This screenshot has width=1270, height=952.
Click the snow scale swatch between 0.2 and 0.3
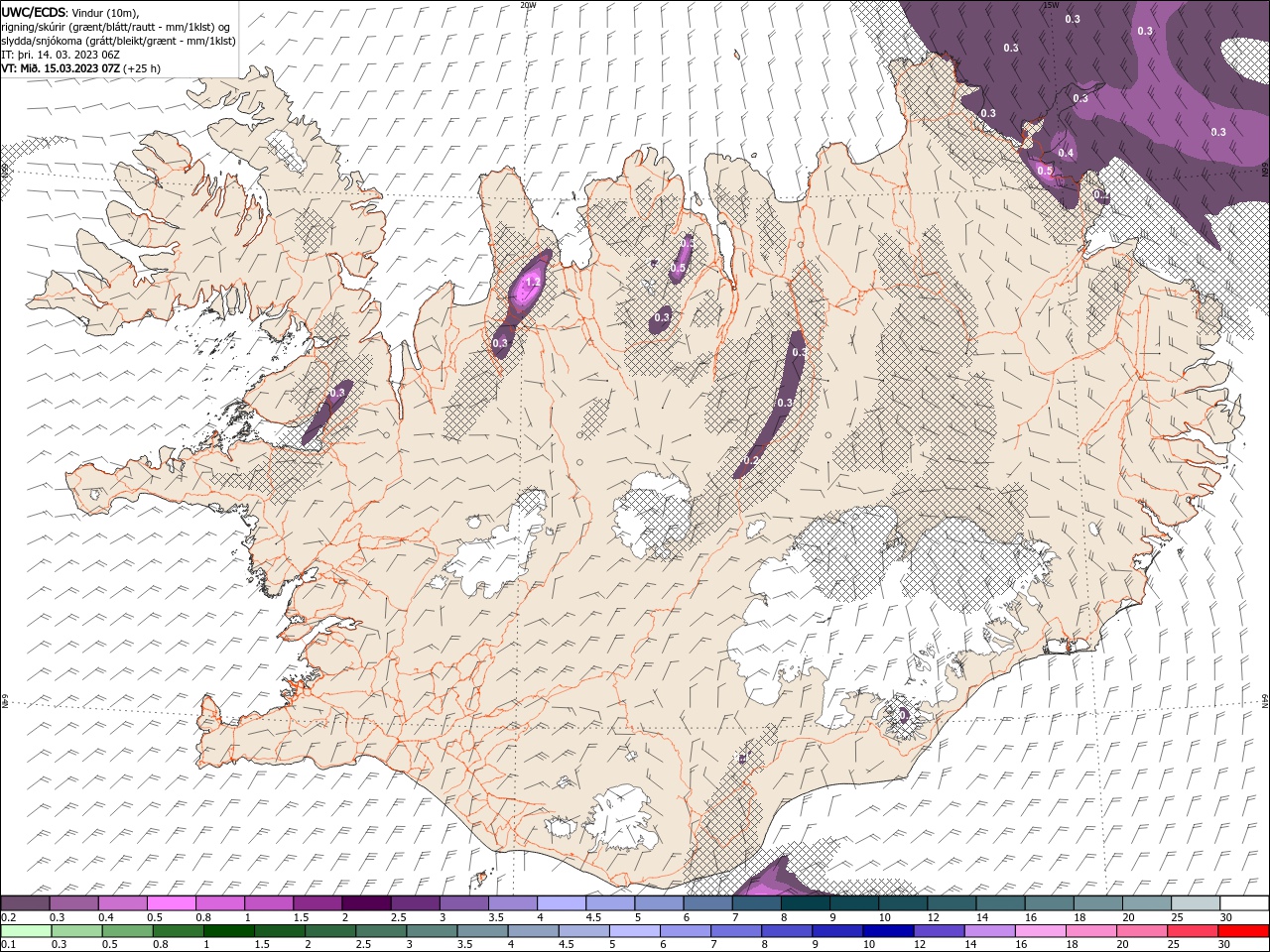tap(25, 902)
